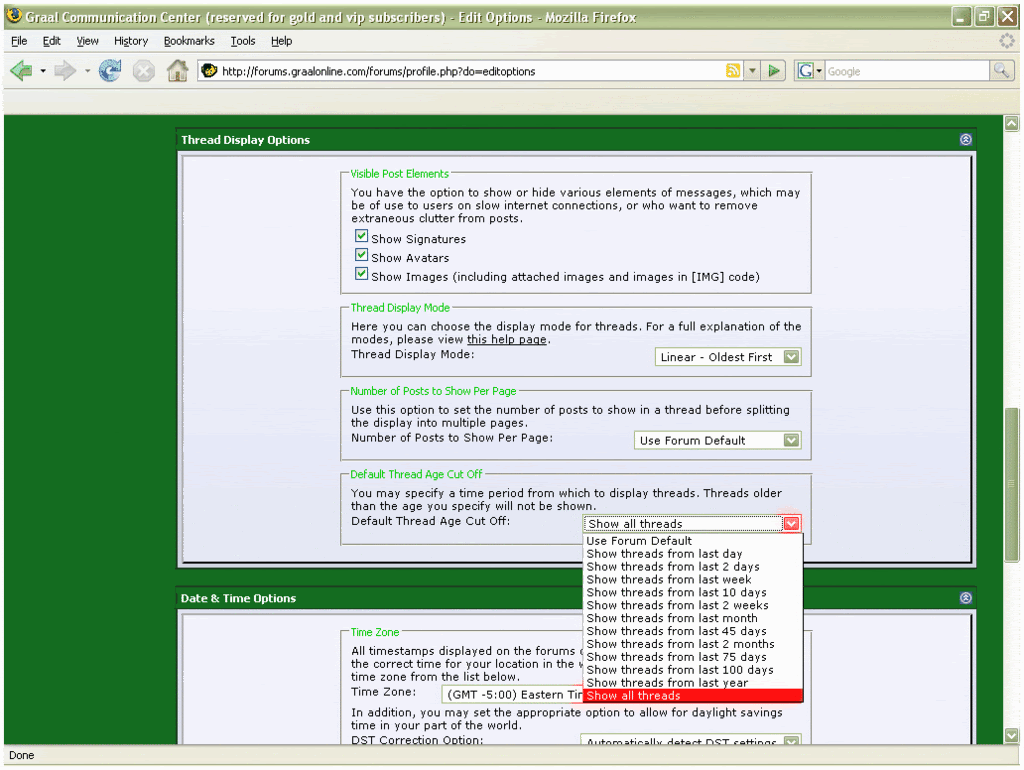Click the 'Done' status bar text
The image size is (1024, 770).
click(22, 756)
